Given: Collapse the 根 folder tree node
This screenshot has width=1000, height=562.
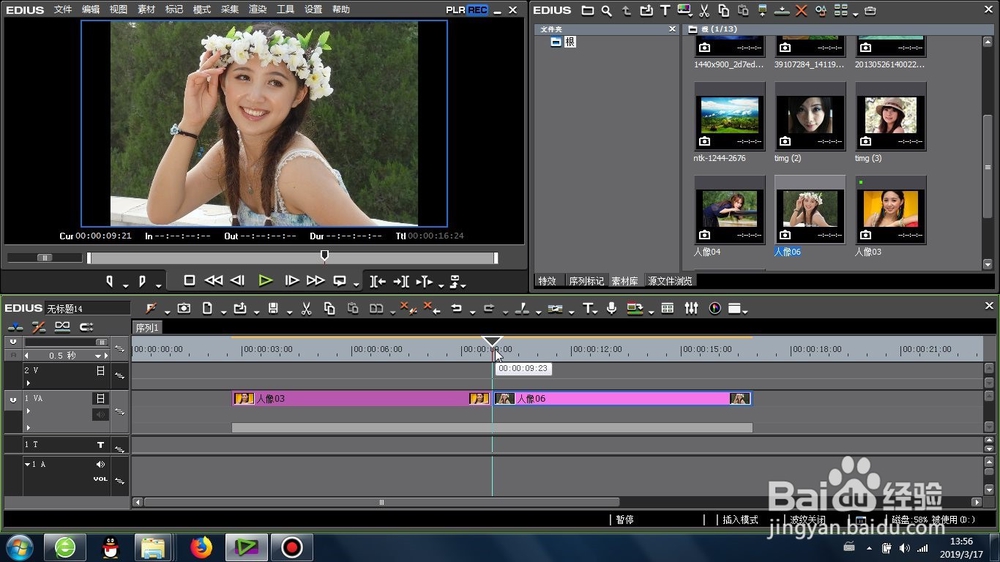Looking at the screenshot, I should tap(555, 42).
